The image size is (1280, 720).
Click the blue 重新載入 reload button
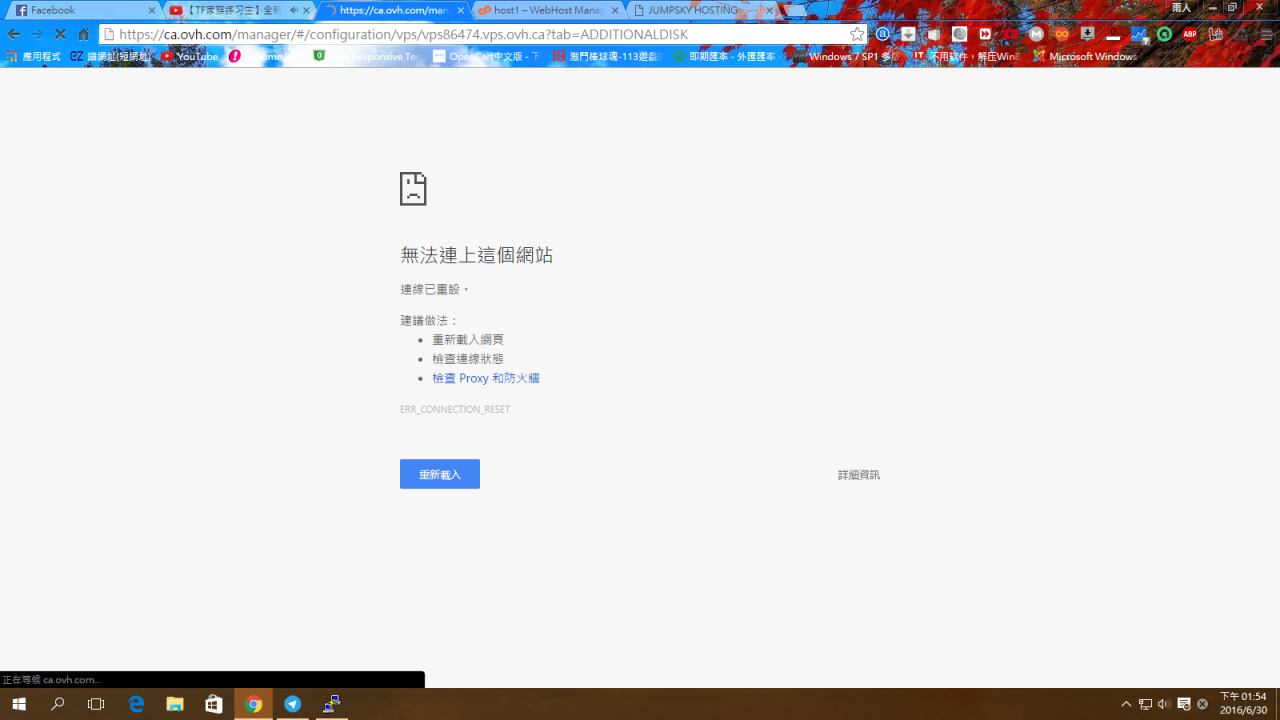pos(439,474)
